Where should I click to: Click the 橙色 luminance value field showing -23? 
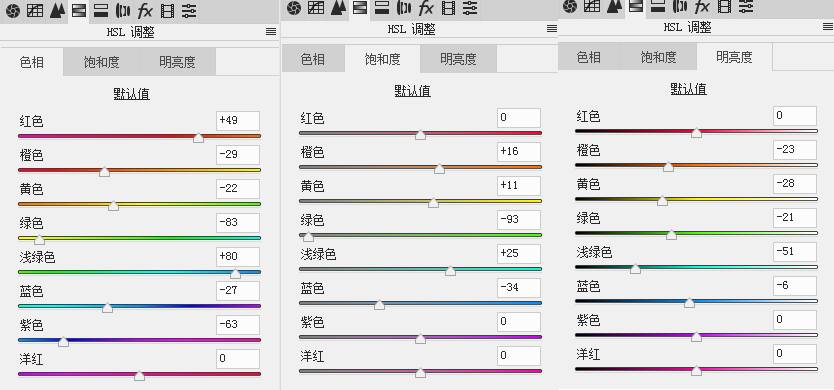[795, 150]
